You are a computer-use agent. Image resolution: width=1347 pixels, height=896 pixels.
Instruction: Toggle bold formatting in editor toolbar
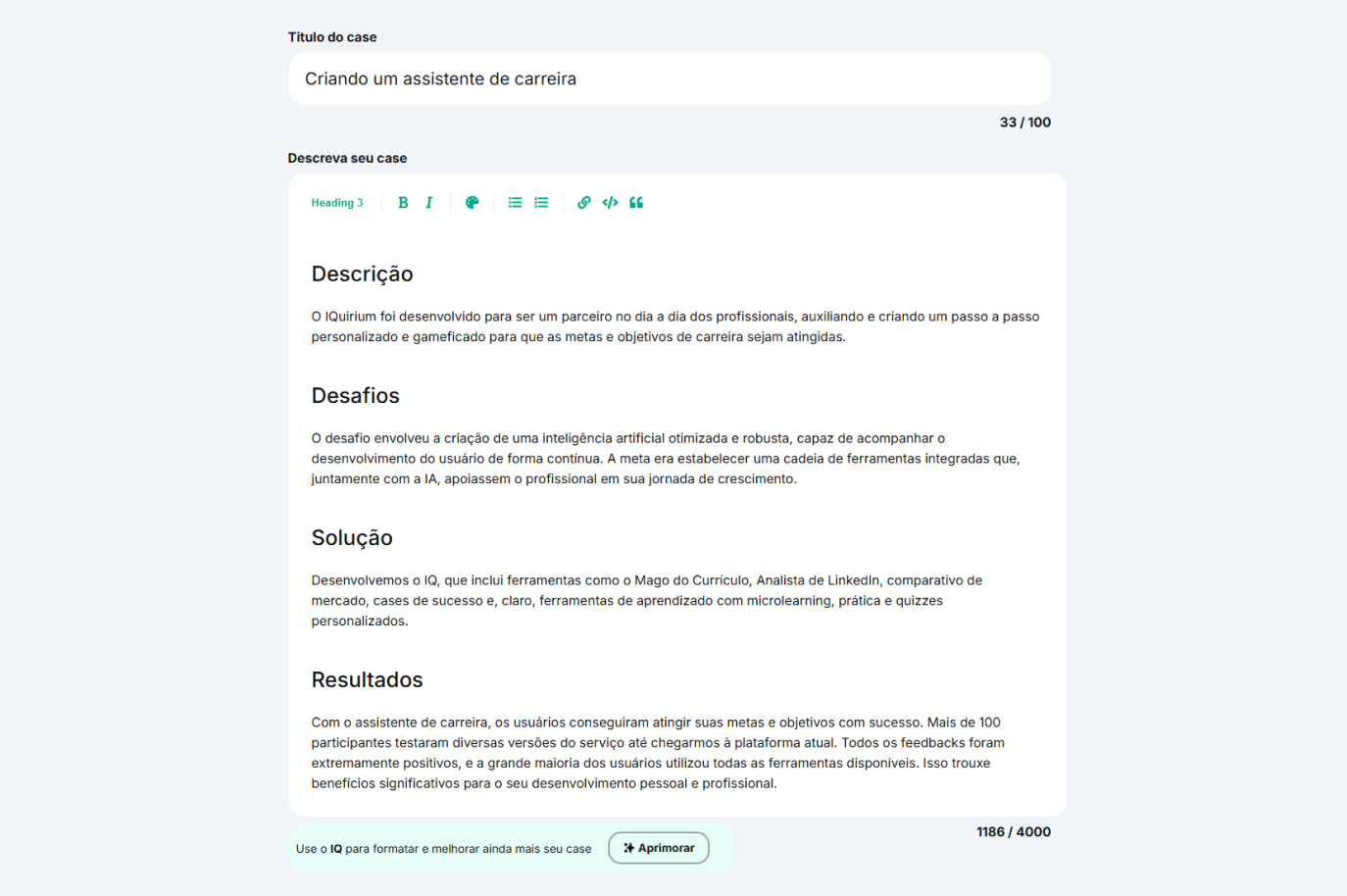(403, 203)
